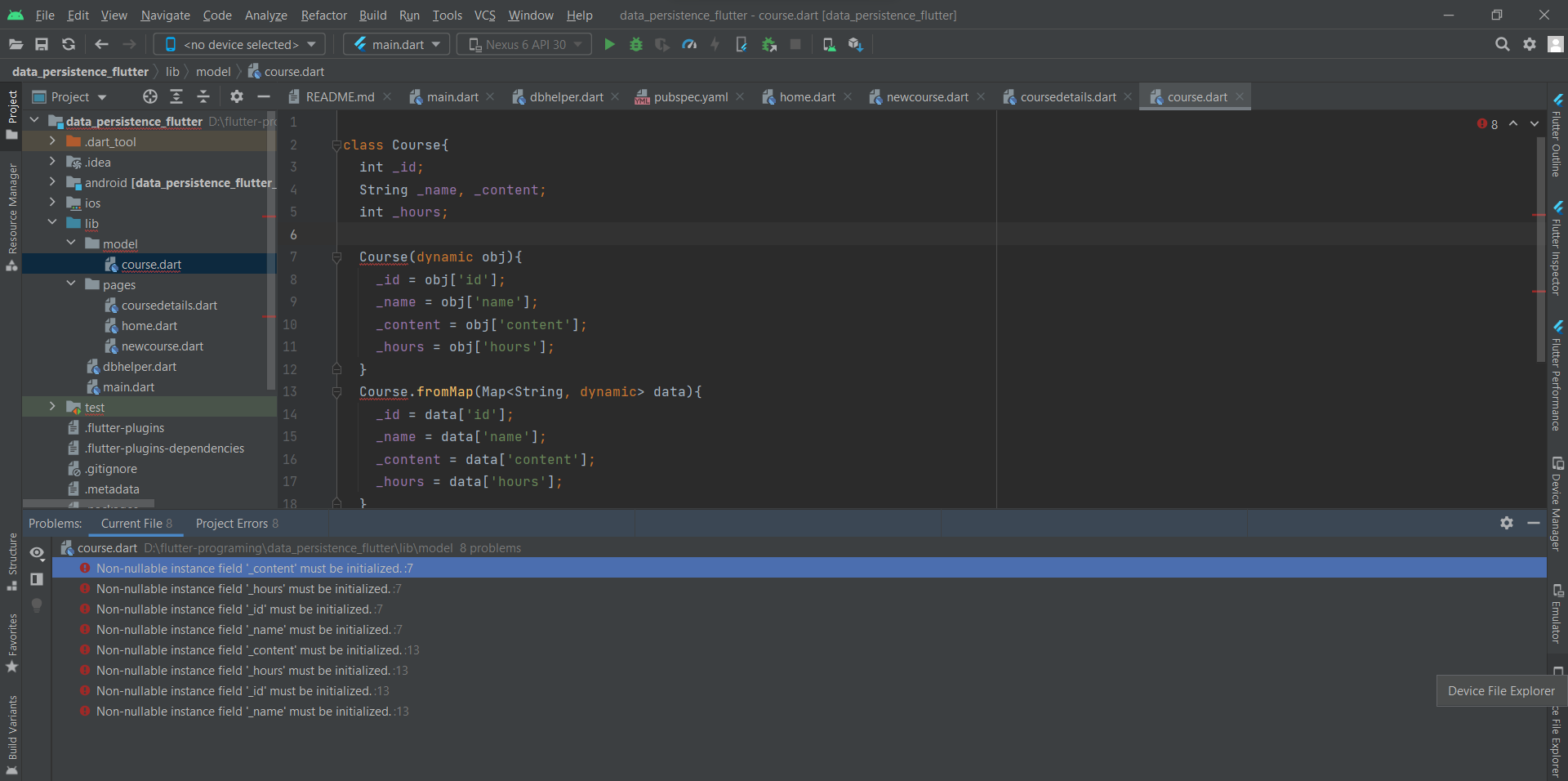The height and width of the screenshot is (781, 1568).
Task: Click the Save All toolbar icon
Action: (42, 44)
